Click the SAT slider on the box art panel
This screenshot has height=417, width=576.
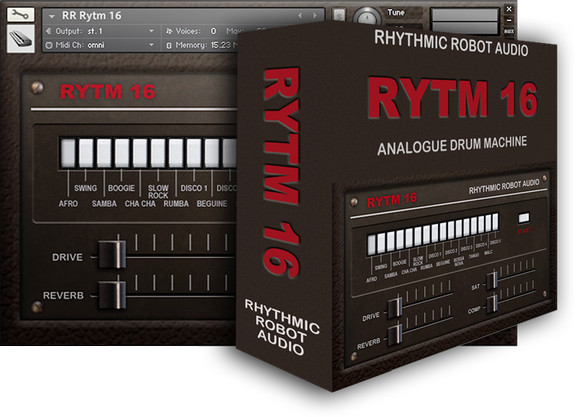pos(492,281)
